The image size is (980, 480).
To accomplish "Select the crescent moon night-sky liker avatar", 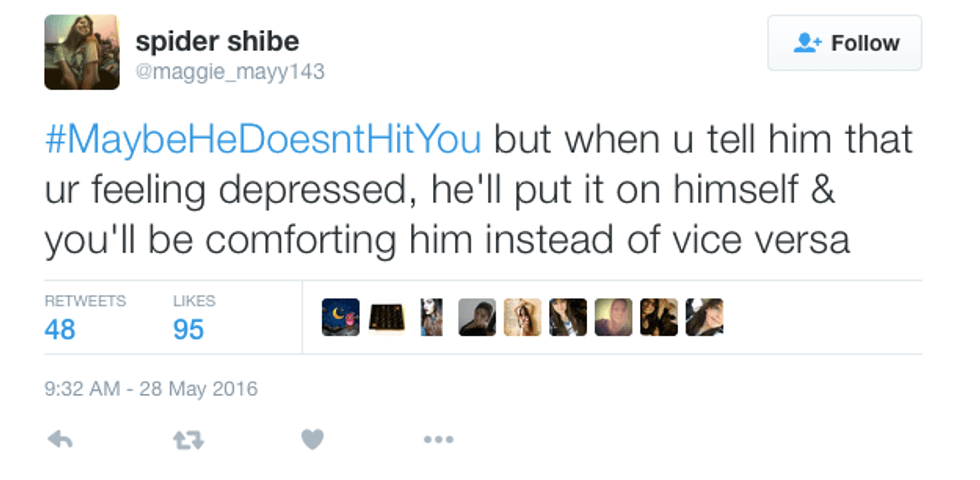I will [341, 317].
